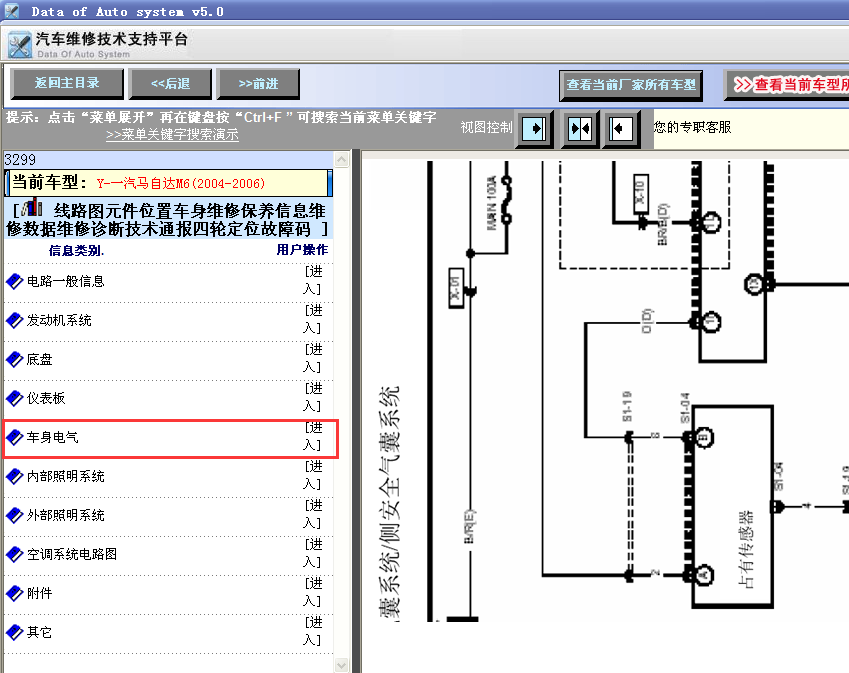Screen dimensions: 849x673
Task: Click the book icon beside 仪表板
Action: click(x=15, y=398)
